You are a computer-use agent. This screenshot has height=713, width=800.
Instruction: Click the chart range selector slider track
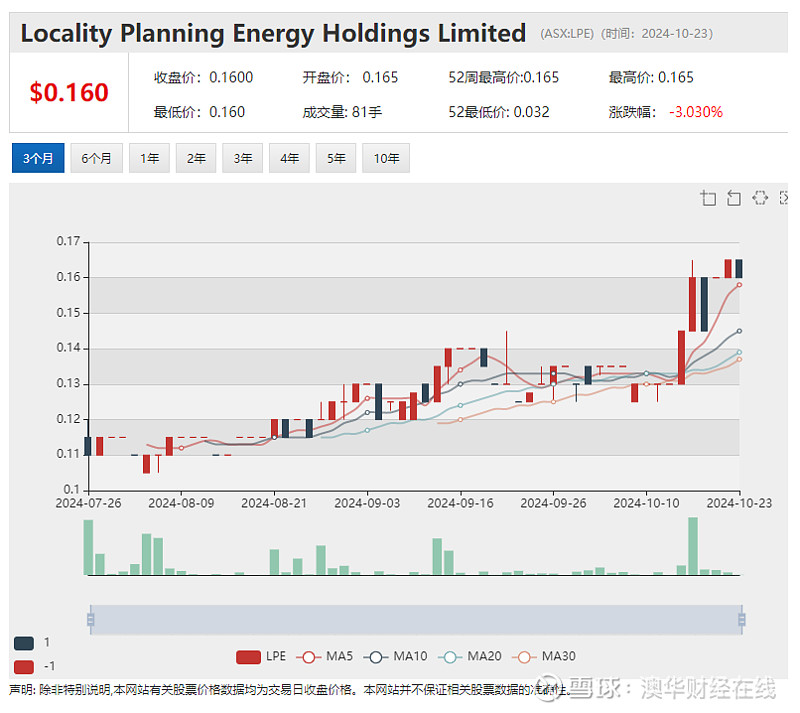(415, 619)
